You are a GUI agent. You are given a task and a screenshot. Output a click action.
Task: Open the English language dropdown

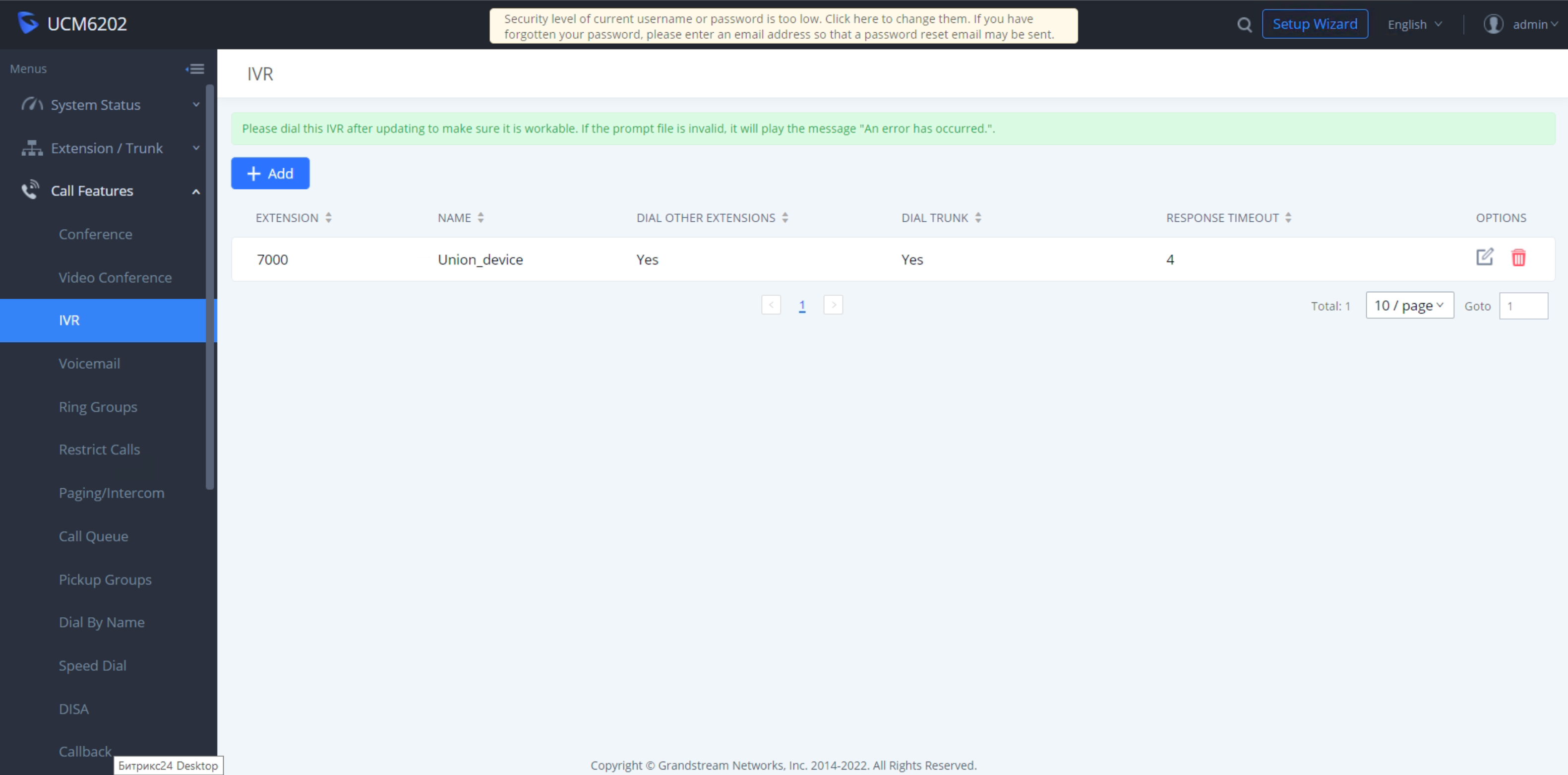(x=1414, y=24)
